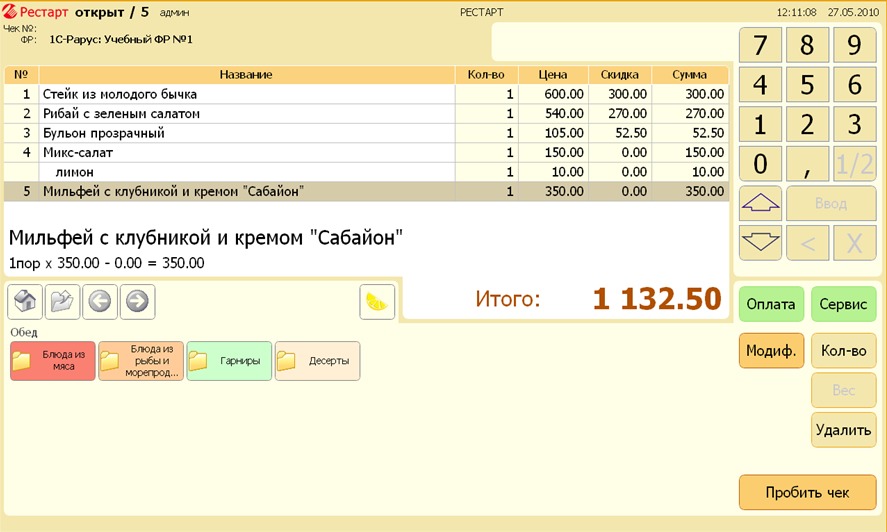The width and height of the screenshot is (887, 532).
Task: Click the folder-up navigation icon
Action: tap(62, 301)
